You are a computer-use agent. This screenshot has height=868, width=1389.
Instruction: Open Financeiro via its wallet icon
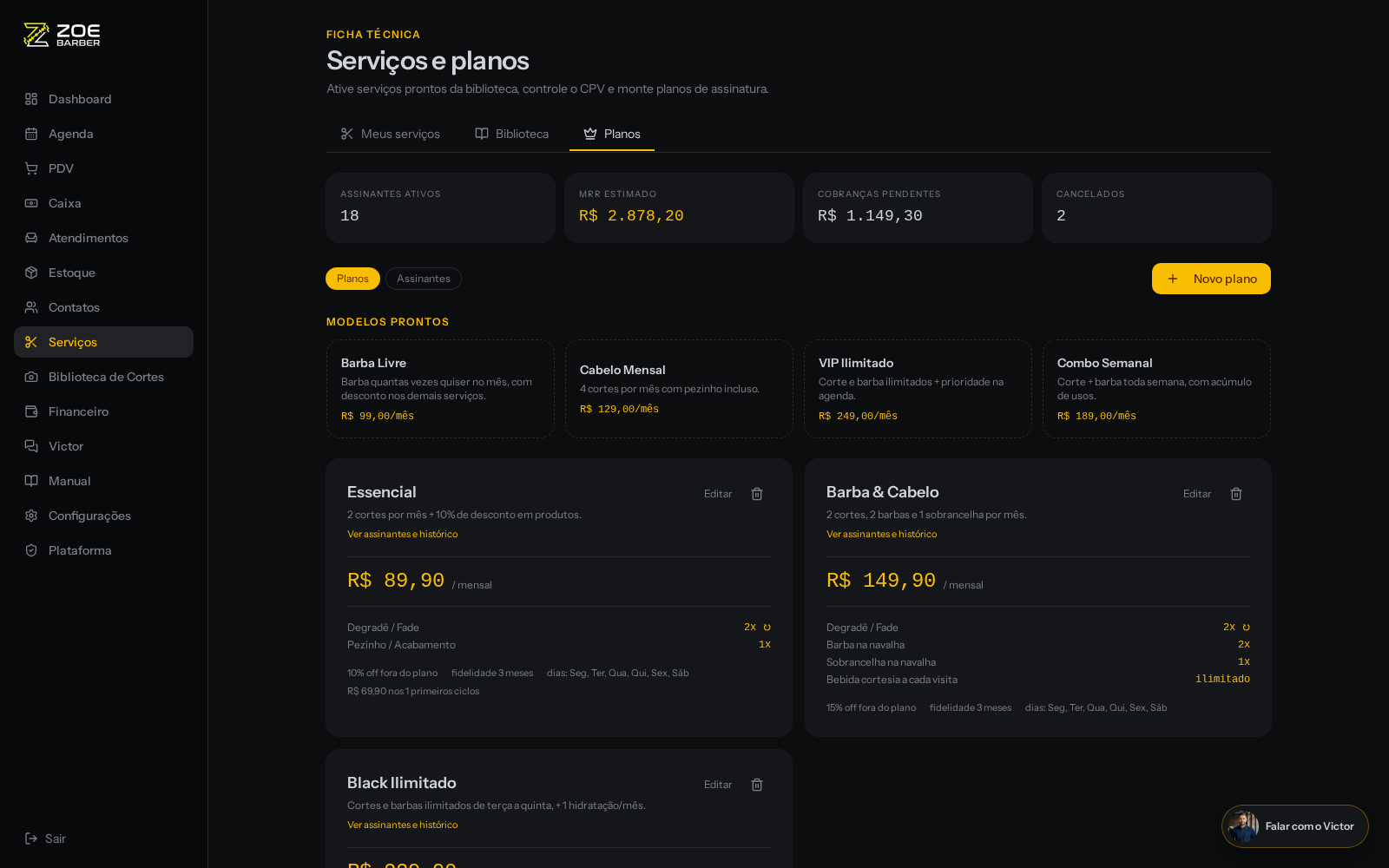(31, 411)
